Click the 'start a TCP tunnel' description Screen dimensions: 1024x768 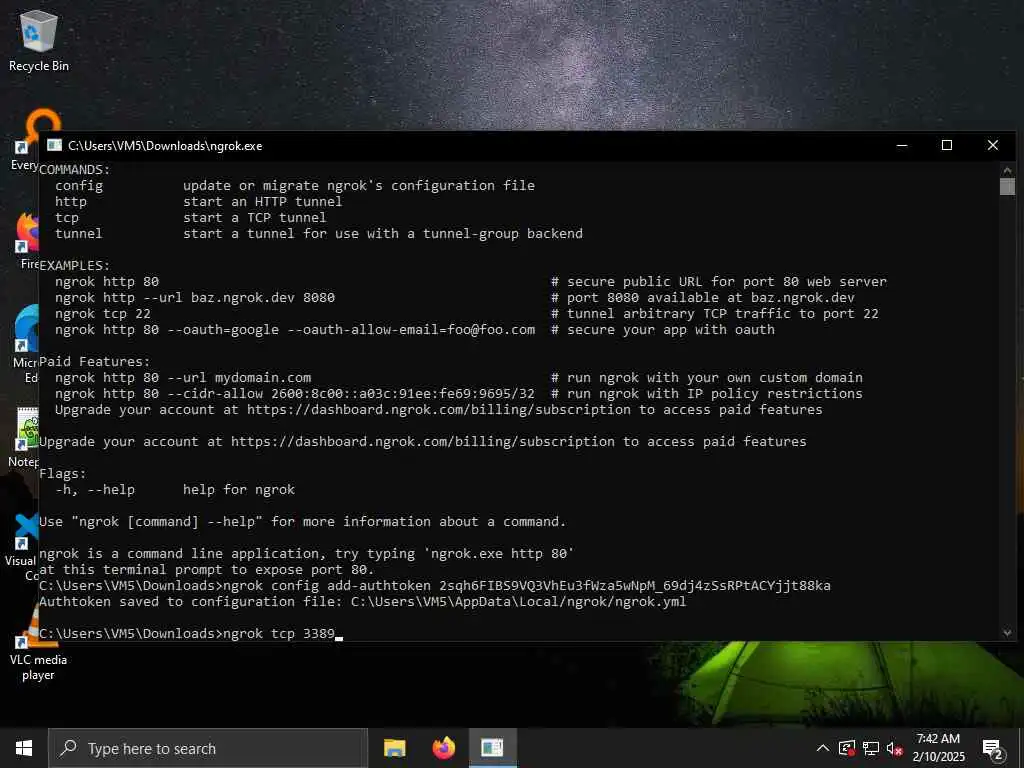click(255, 217)
